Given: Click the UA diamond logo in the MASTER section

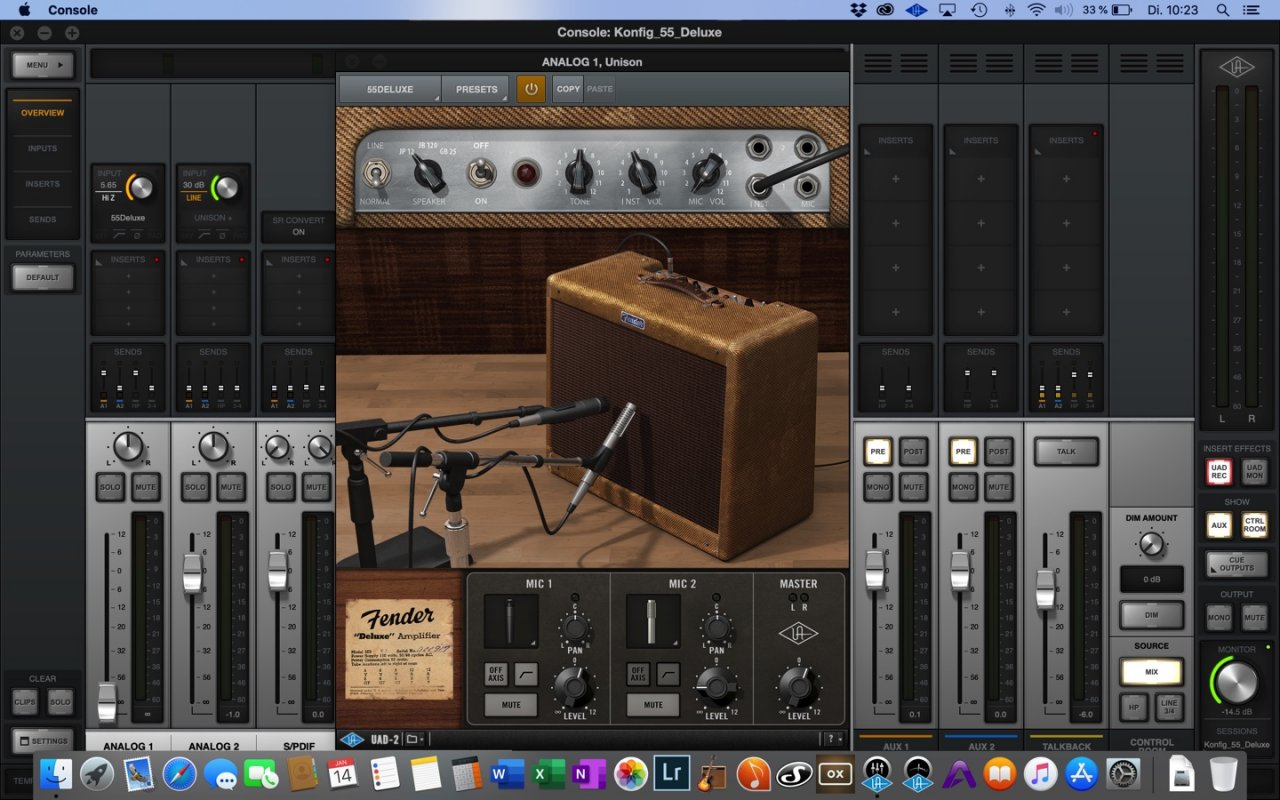Looking at the screenshot, I should pos(798,634).
